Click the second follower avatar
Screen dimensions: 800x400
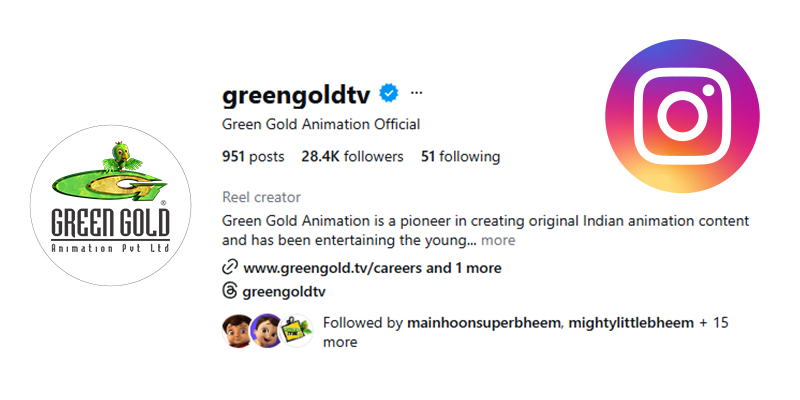pyautogui.click(x=266, y=331)
